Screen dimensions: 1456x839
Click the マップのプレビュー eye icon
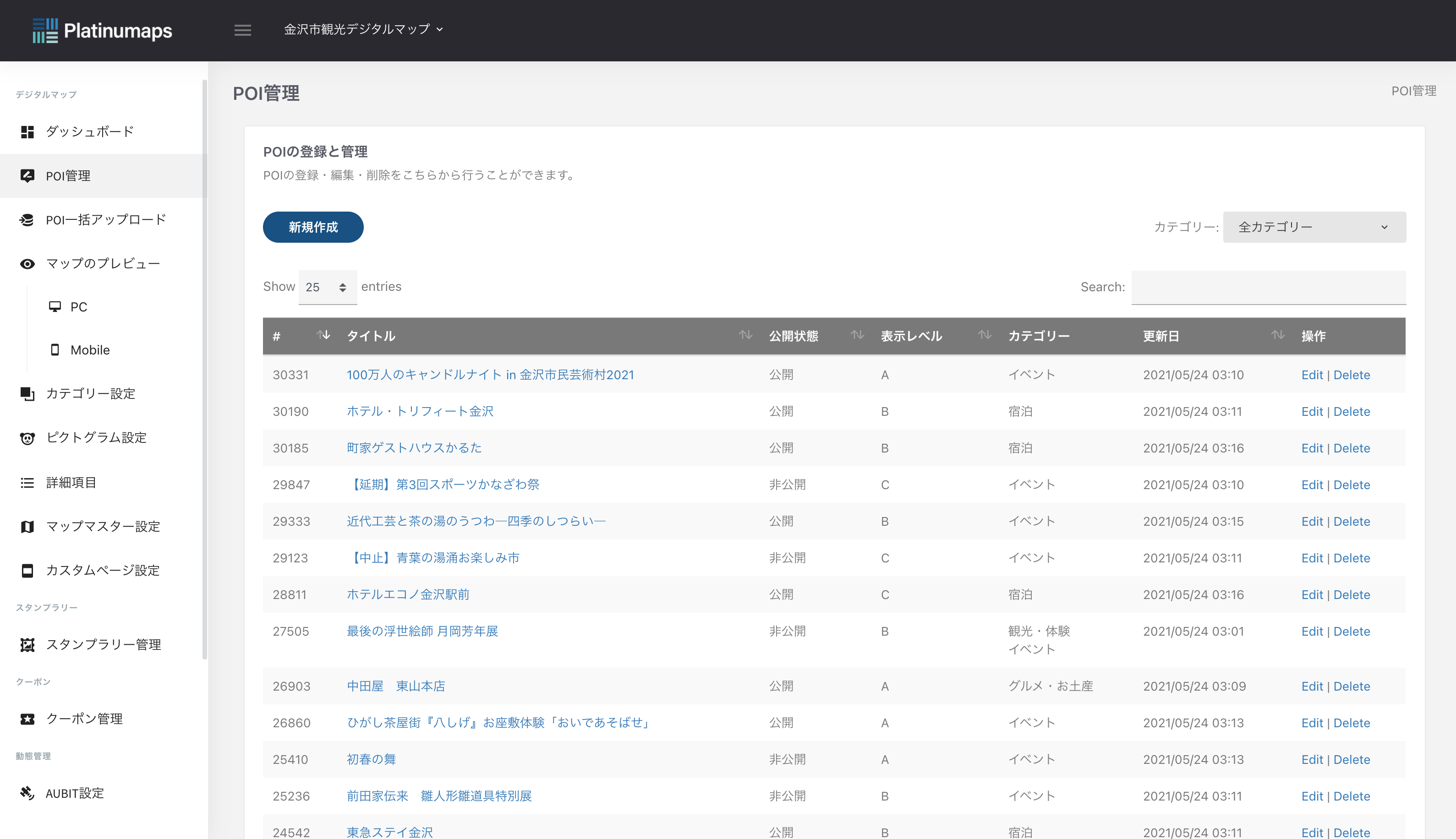click(27, 263)
